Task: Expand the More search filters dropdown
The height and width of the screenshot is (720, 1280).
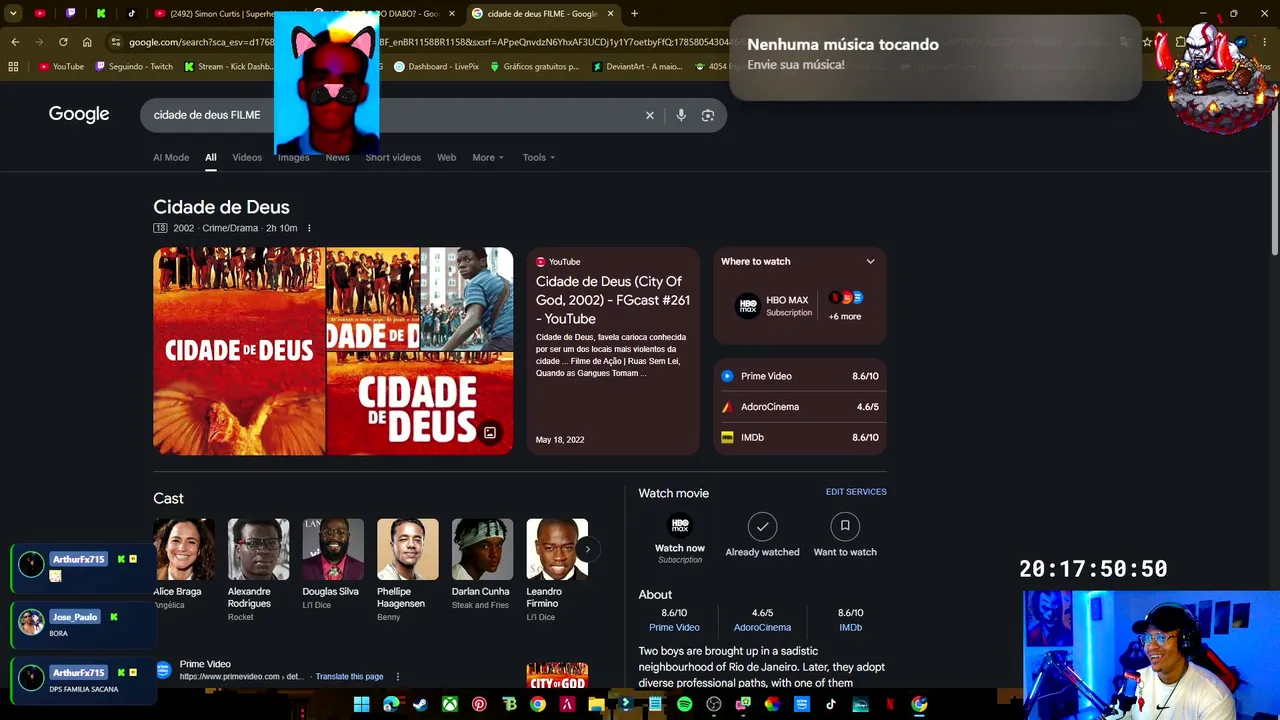Action: (488, 157)
